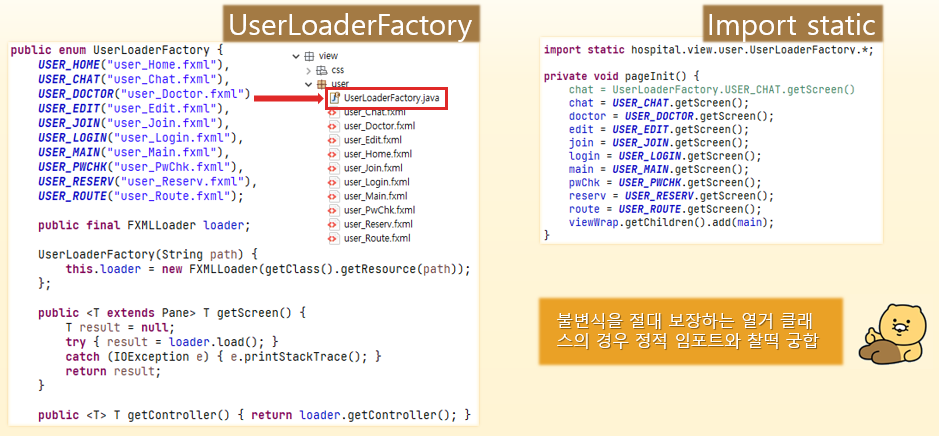Click the css package icon
The height and width of the screenshot is (436, 939).
point(321,71)
